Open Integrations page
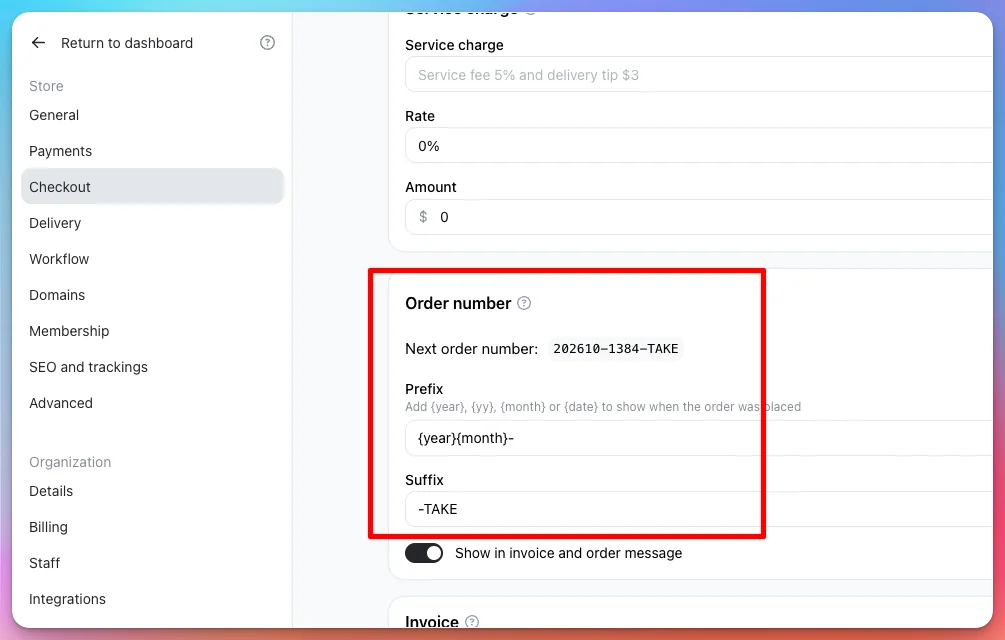 [x=67, y=599]
